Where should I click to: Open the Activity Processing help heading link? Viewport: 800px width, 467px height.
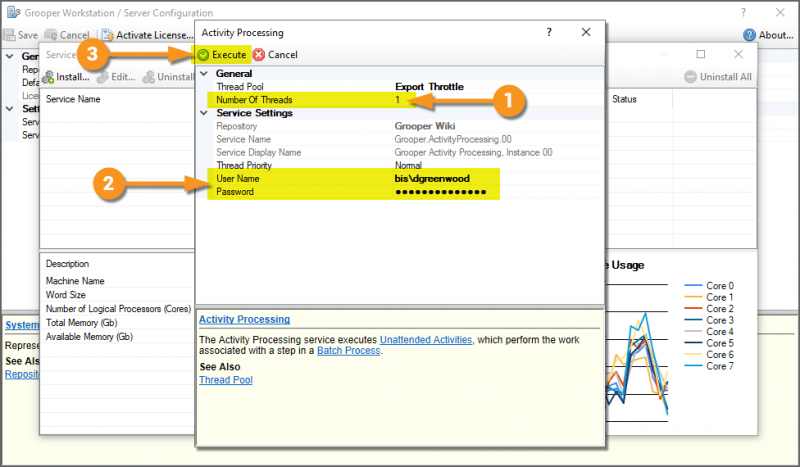click(x=244, y=319)
